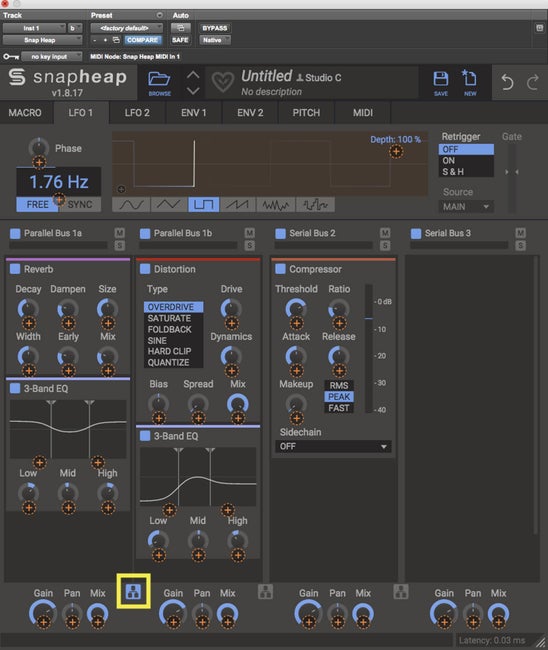Open the preset Browse folder icon
548x650 pixels.
(x=160, y=83)
